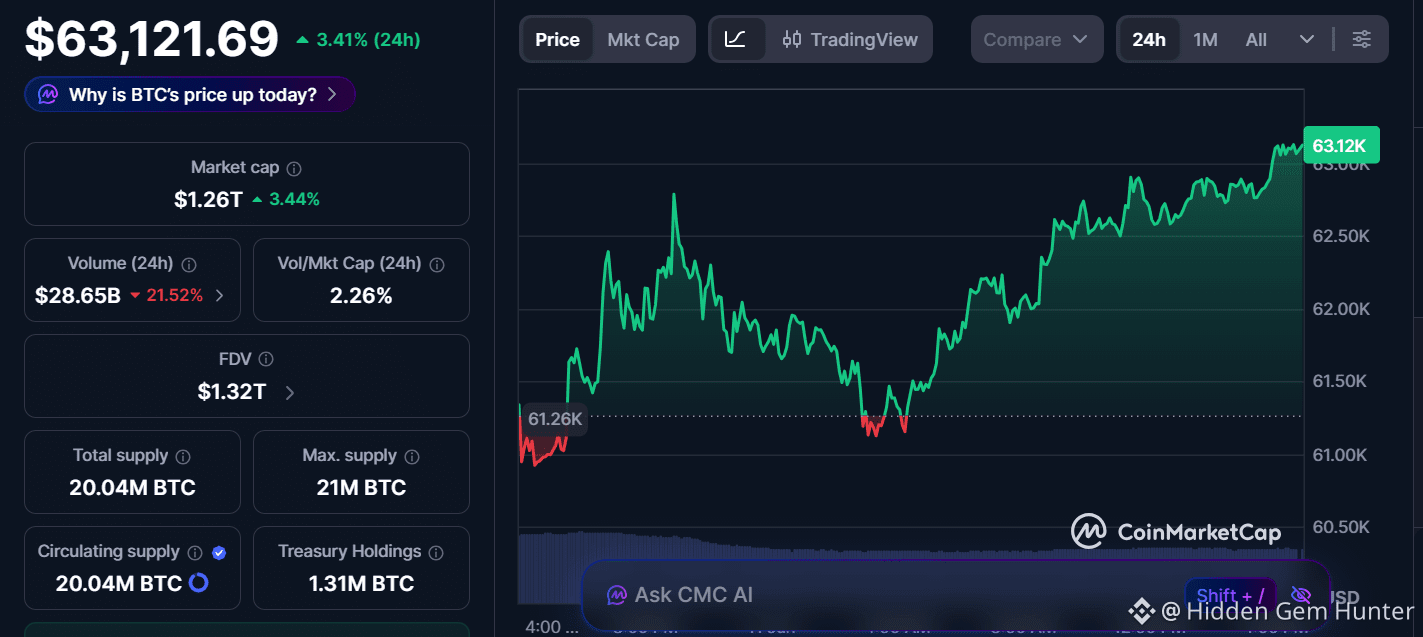Image resolution: width=1423 pixels, height=637 pixels.
Task: Click the $1.32T FDV value
Action: pos(232,392)
